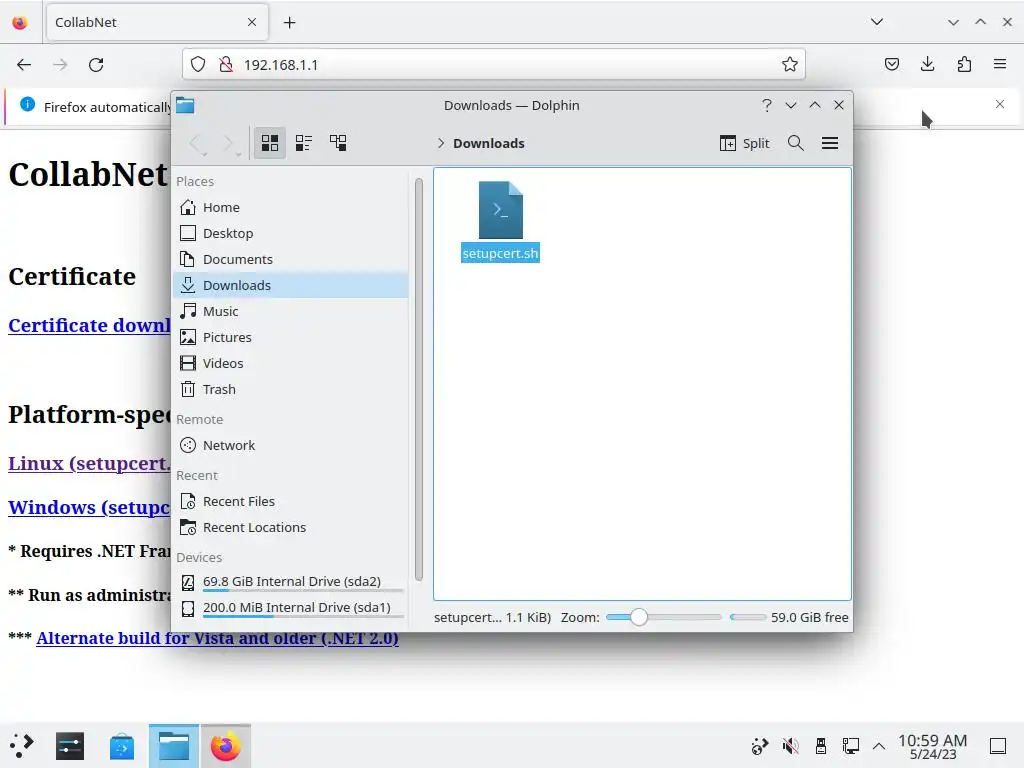Expand the Firefox list all tabs dropdown
1024x768 pixels.
pos(877,22)
